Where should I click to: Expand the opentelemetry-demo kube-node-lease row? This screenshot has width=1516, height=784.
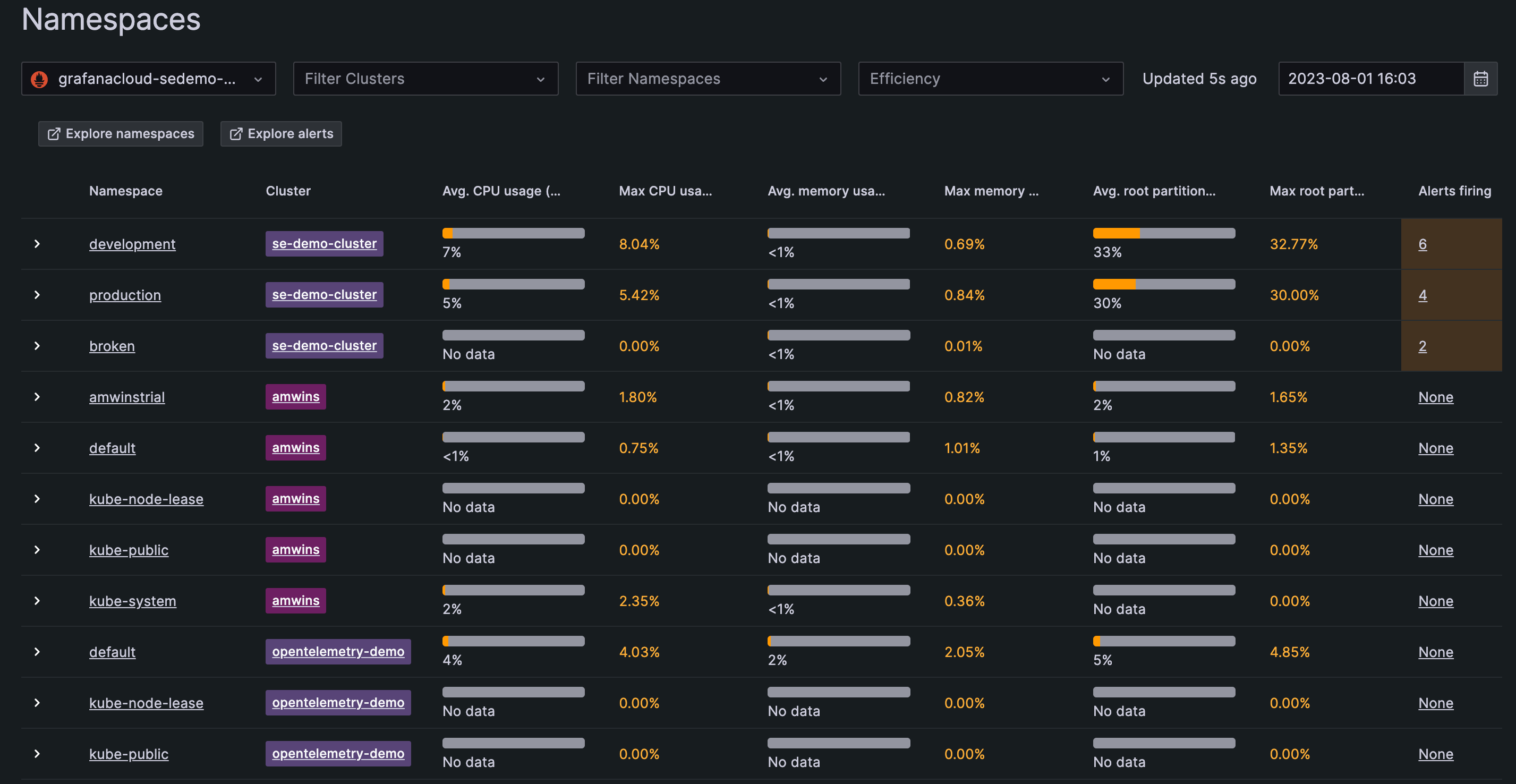[37, 703]
